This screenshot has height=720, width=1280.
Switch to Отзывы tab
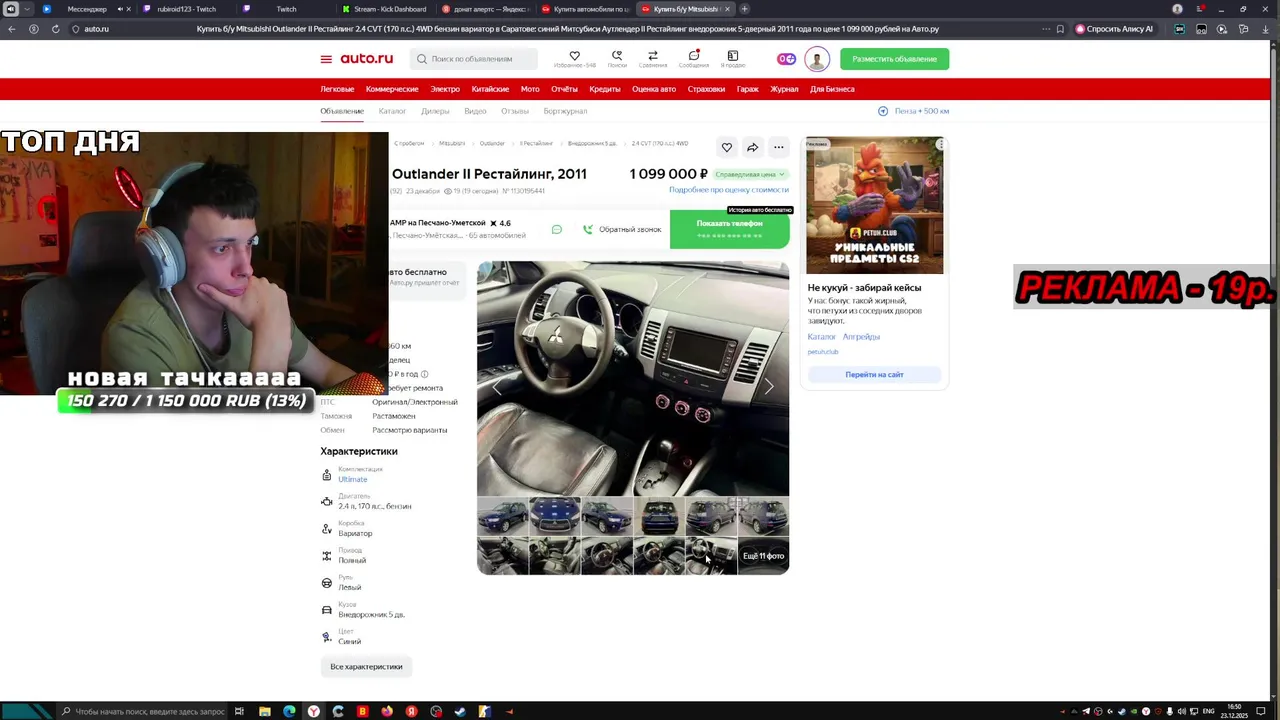click(x=515, y=111)
